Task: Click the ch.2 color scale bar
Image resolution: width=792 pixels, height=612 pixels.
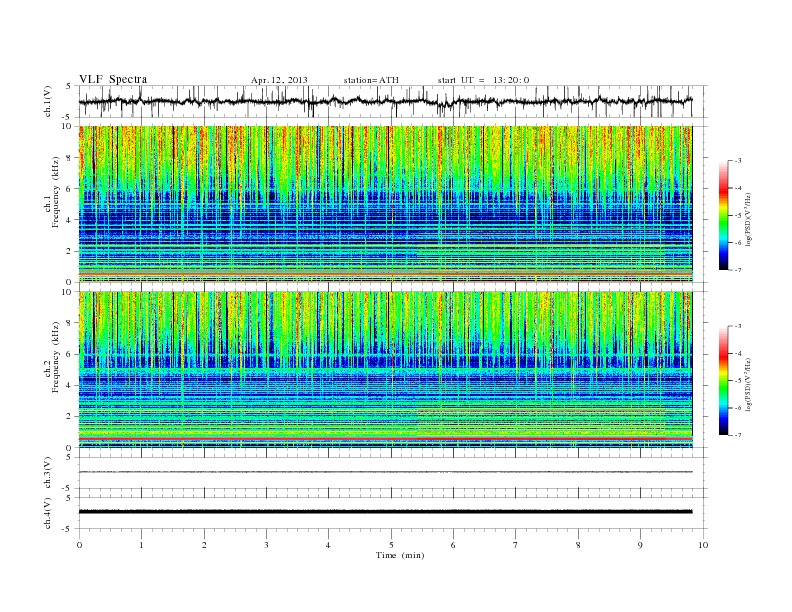Action: pyautogui.click(x=723, y=380)
